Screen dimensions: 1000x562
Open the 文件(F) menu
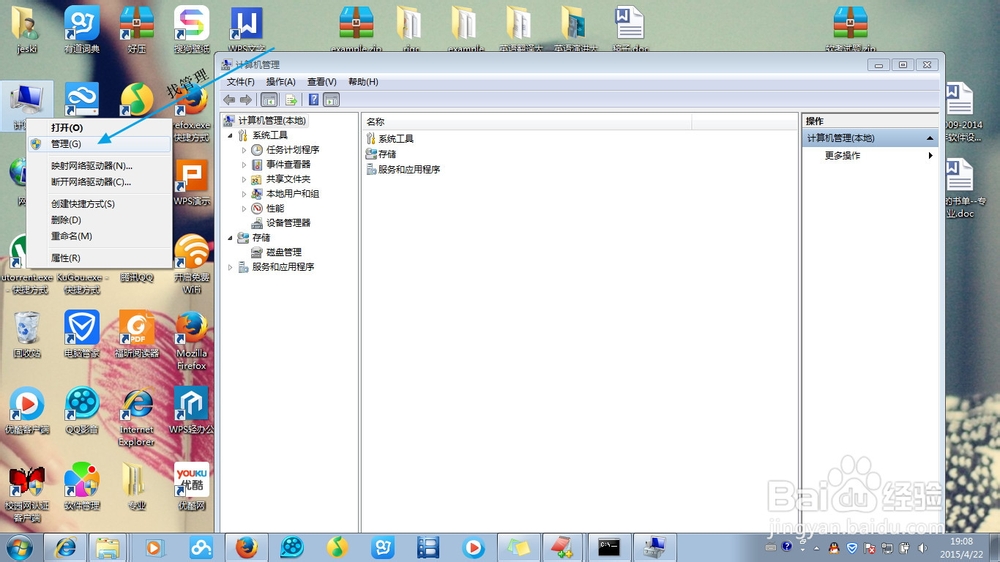(240, 82)
